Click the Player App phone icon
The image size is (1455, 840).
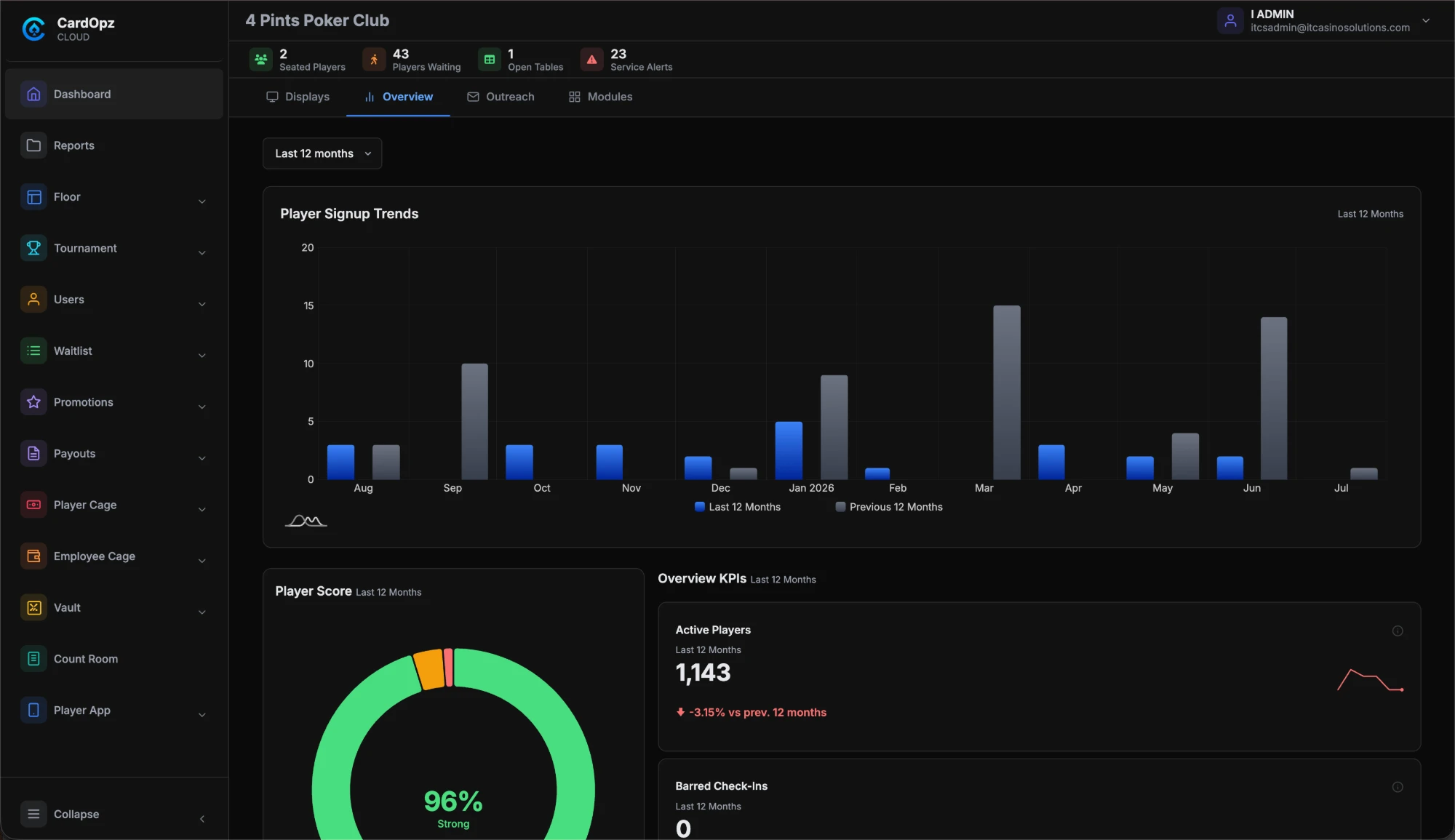(33, 711)
